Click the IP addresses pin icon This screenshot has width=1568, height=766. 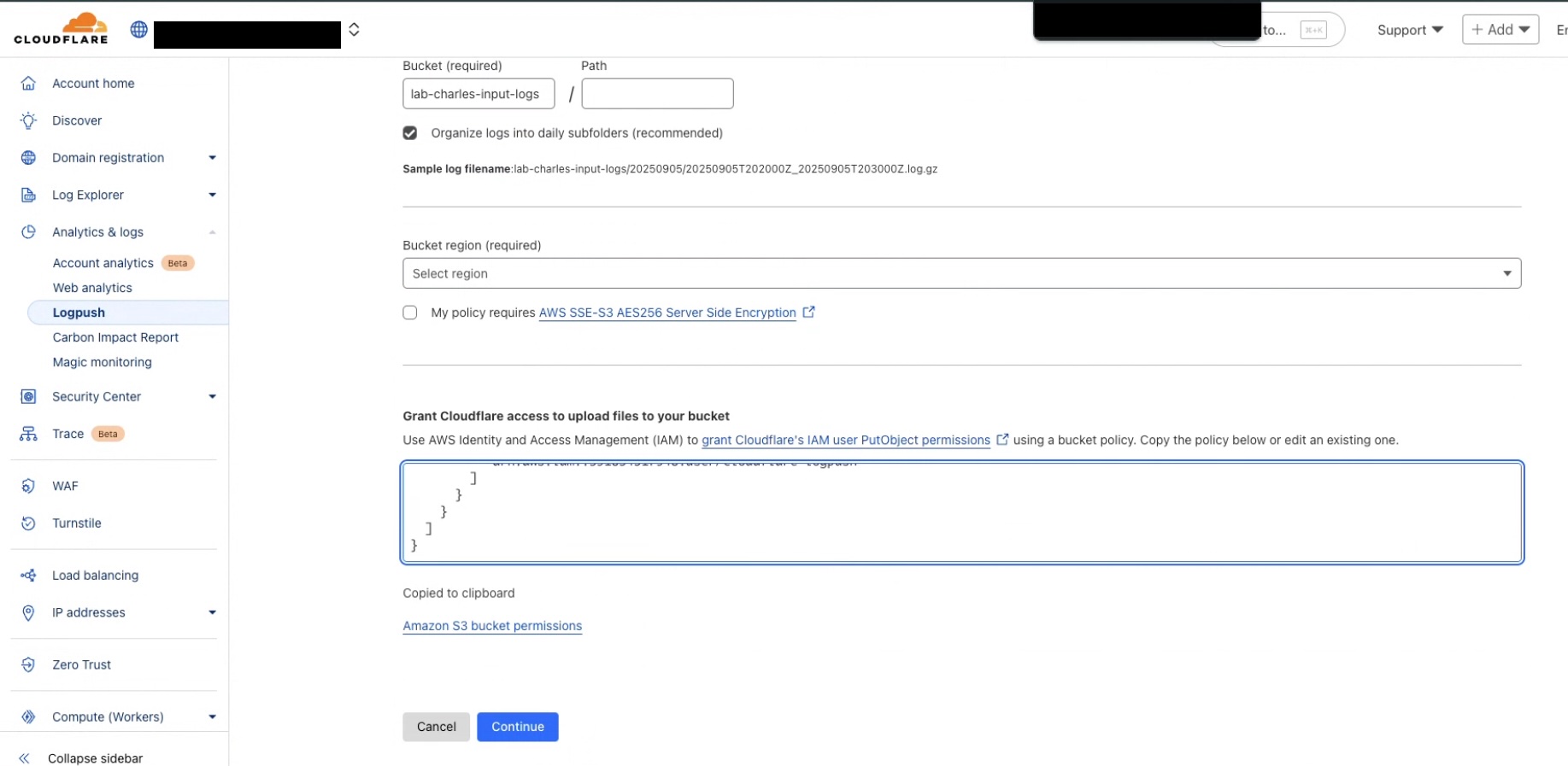[x=28, y=612]
